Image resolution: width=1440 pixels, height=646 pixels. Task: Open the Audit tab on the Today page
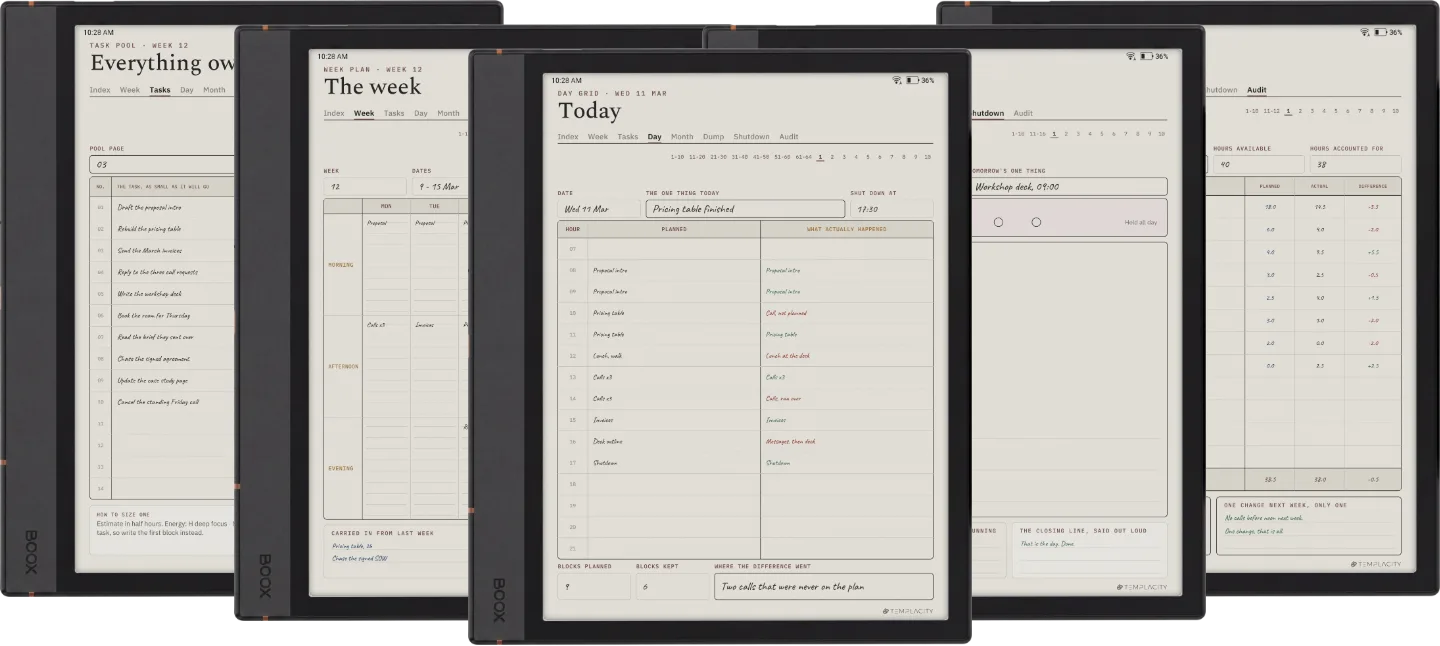coord(789,137)
